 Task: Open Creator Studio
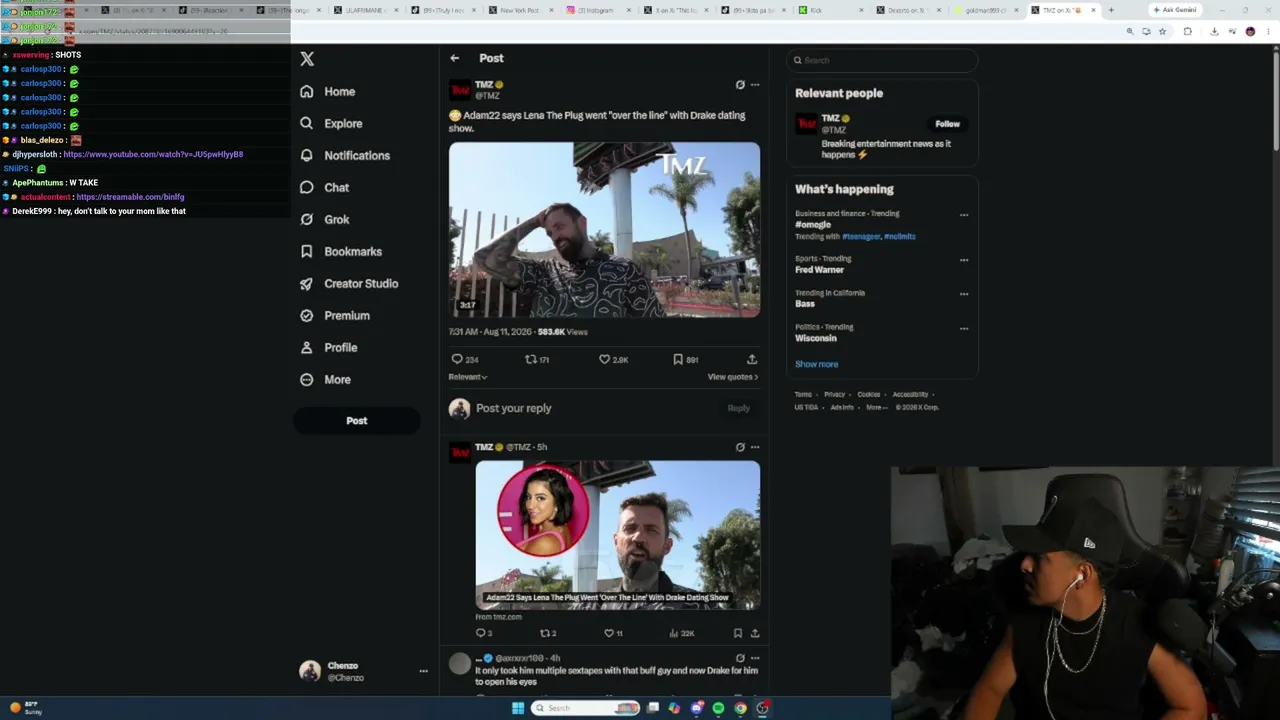[x=349, y=283]
